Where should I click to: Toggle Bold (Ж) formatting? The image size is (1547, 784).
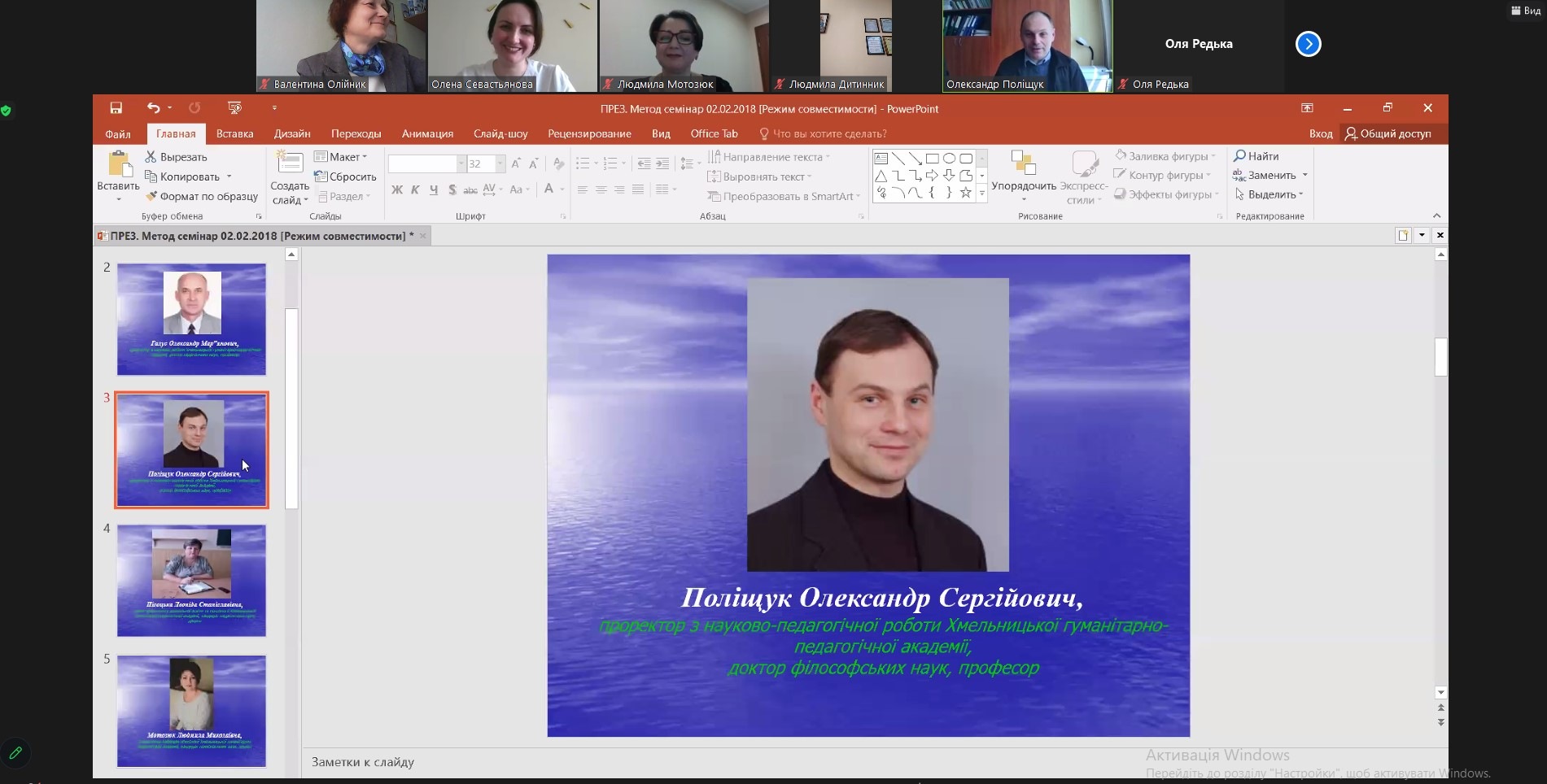coord(397,189)
